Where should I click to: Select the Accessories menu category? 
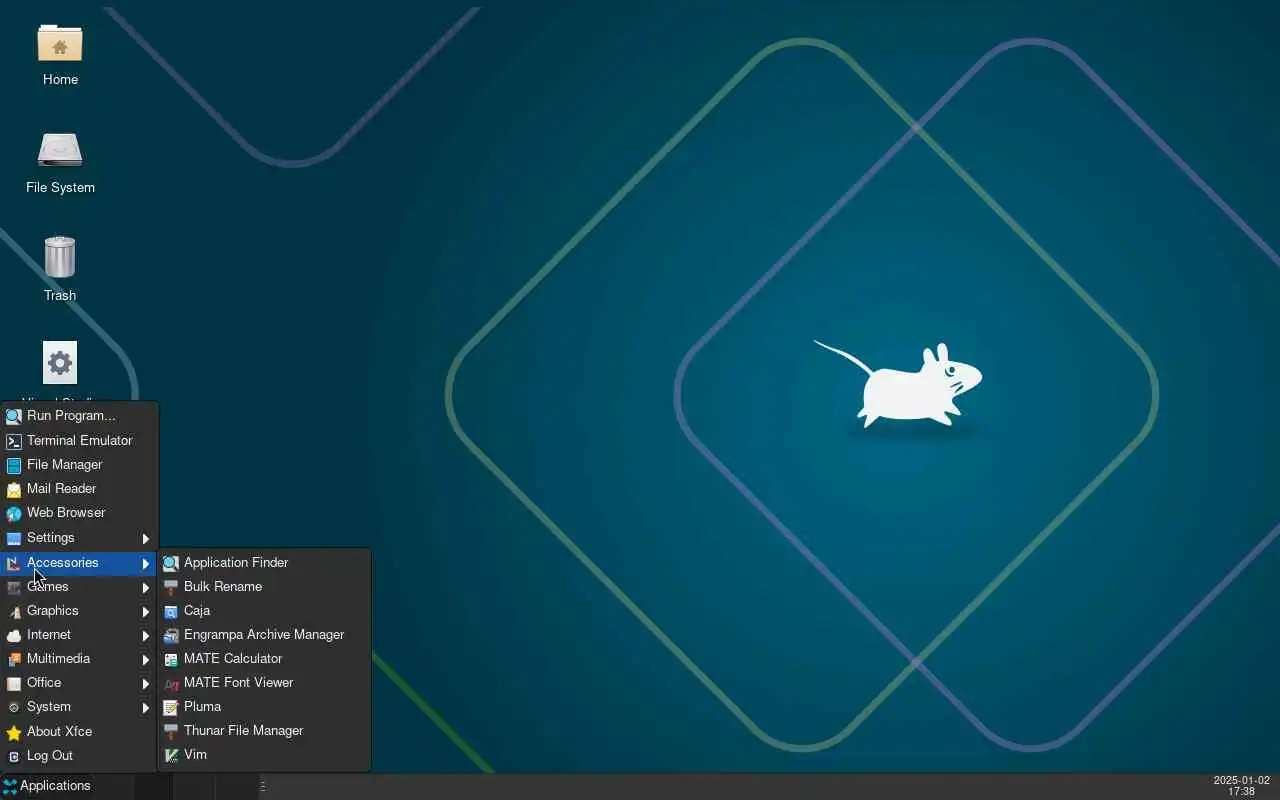[79, 563]
